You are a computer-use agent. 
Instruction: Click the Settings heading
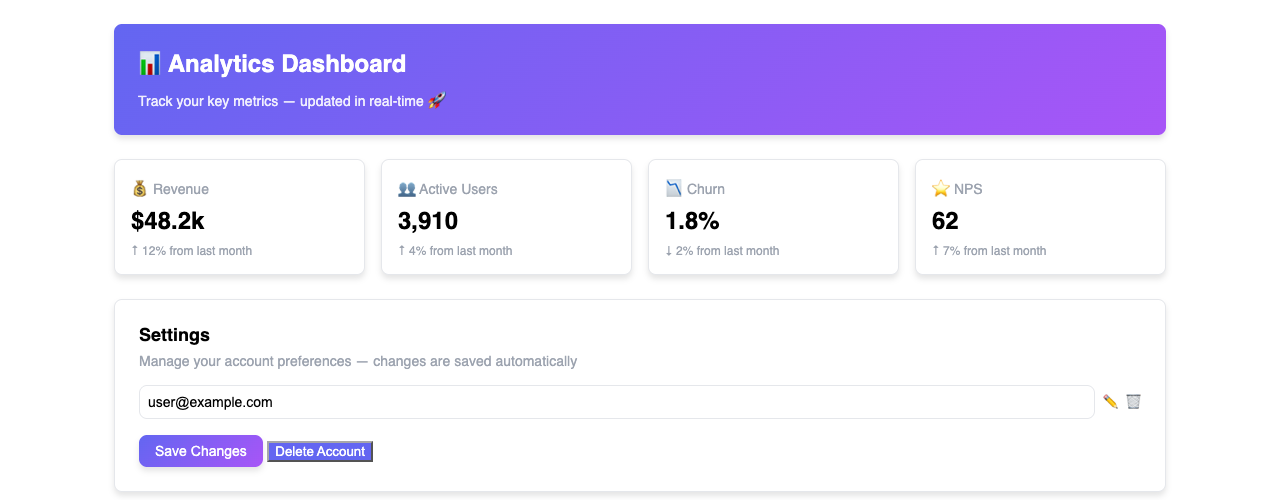(x=174, y=335)
